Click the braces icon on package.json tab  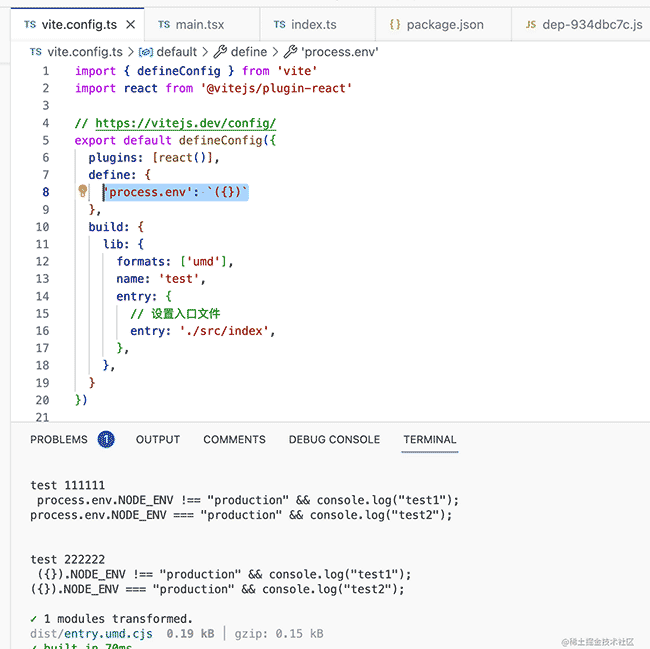pos(394,24)
